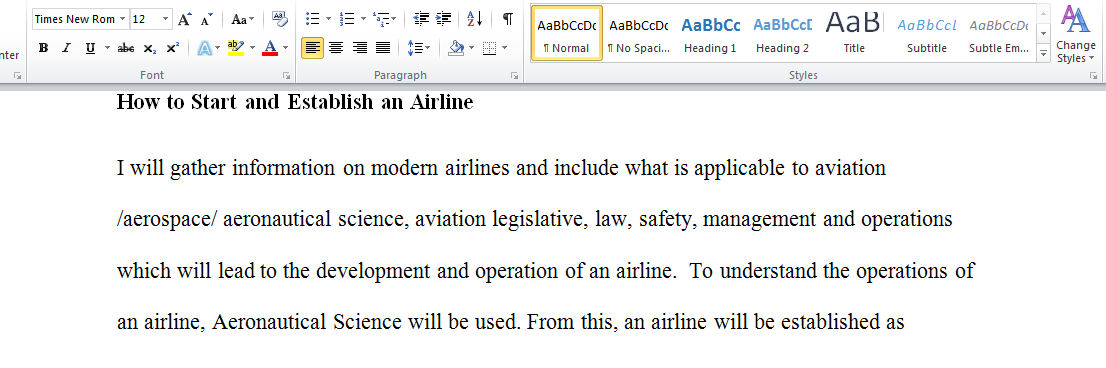Center the paragraph text

click(336, 49)
